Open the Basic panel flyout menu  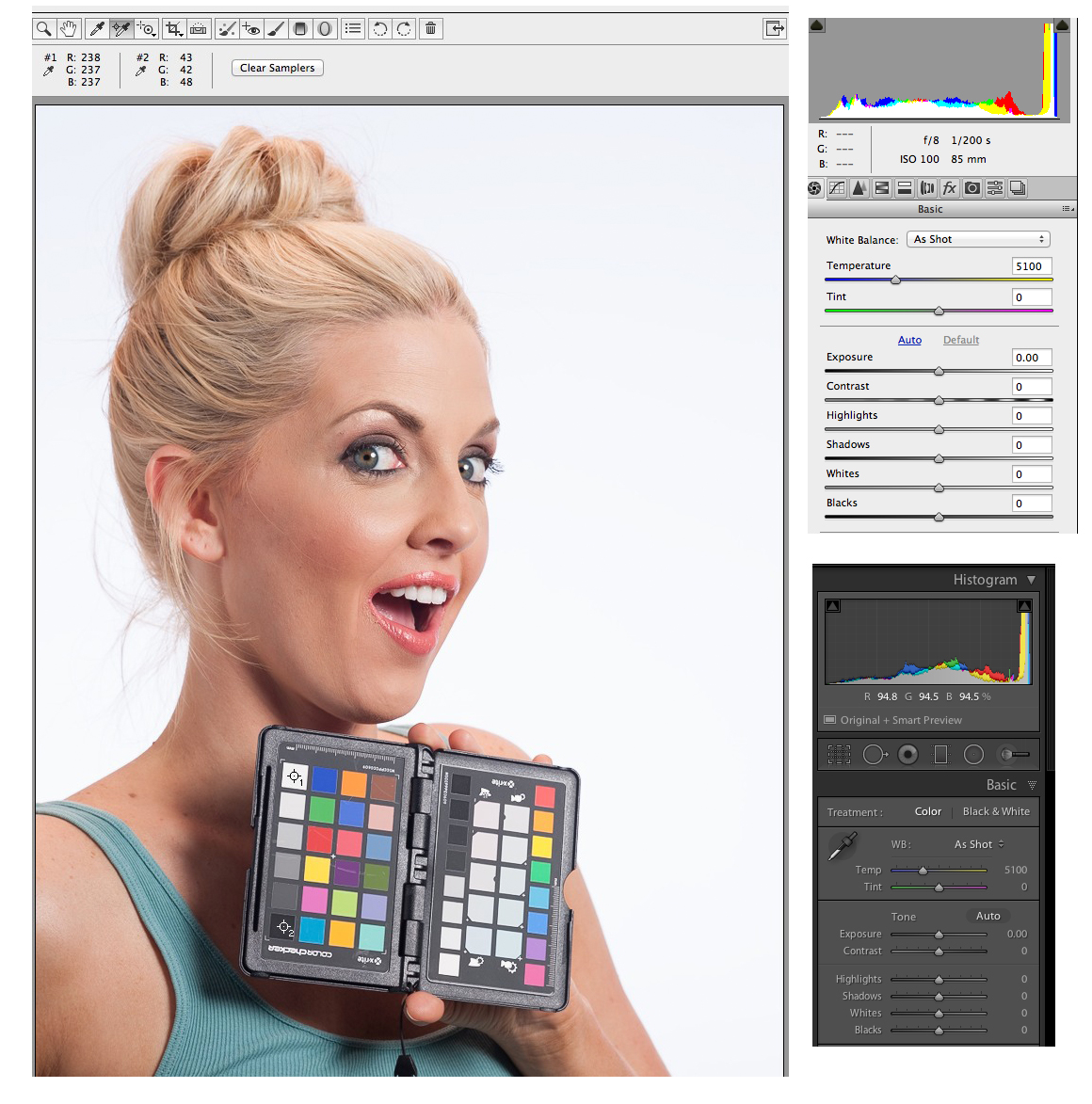click(1068, 209)
